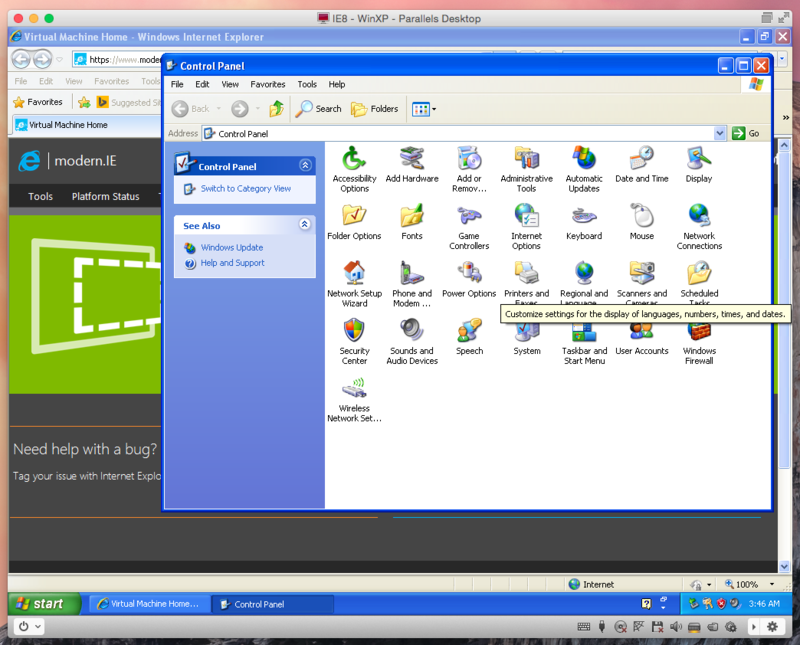Screen dimensions: 800x645
Task: Click the Up folder toolbar button
Action: pos(276,109)
